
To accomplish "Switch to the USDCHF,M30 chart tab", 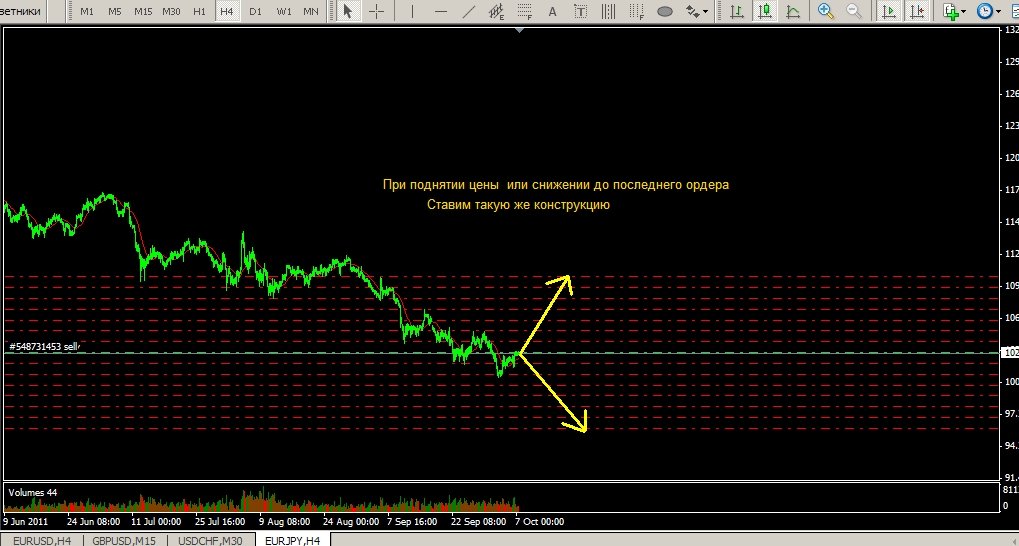I will 210,540.
